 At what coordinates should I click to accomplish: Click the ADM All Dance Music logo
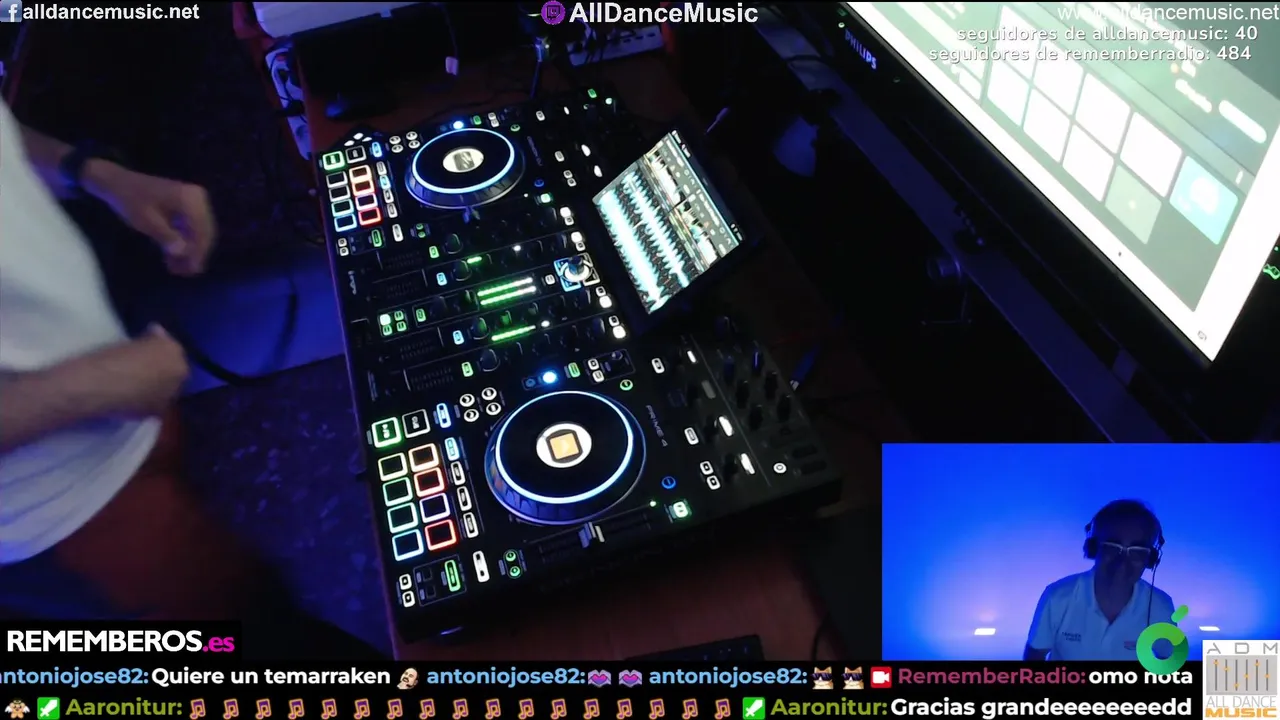(1241, 679)
